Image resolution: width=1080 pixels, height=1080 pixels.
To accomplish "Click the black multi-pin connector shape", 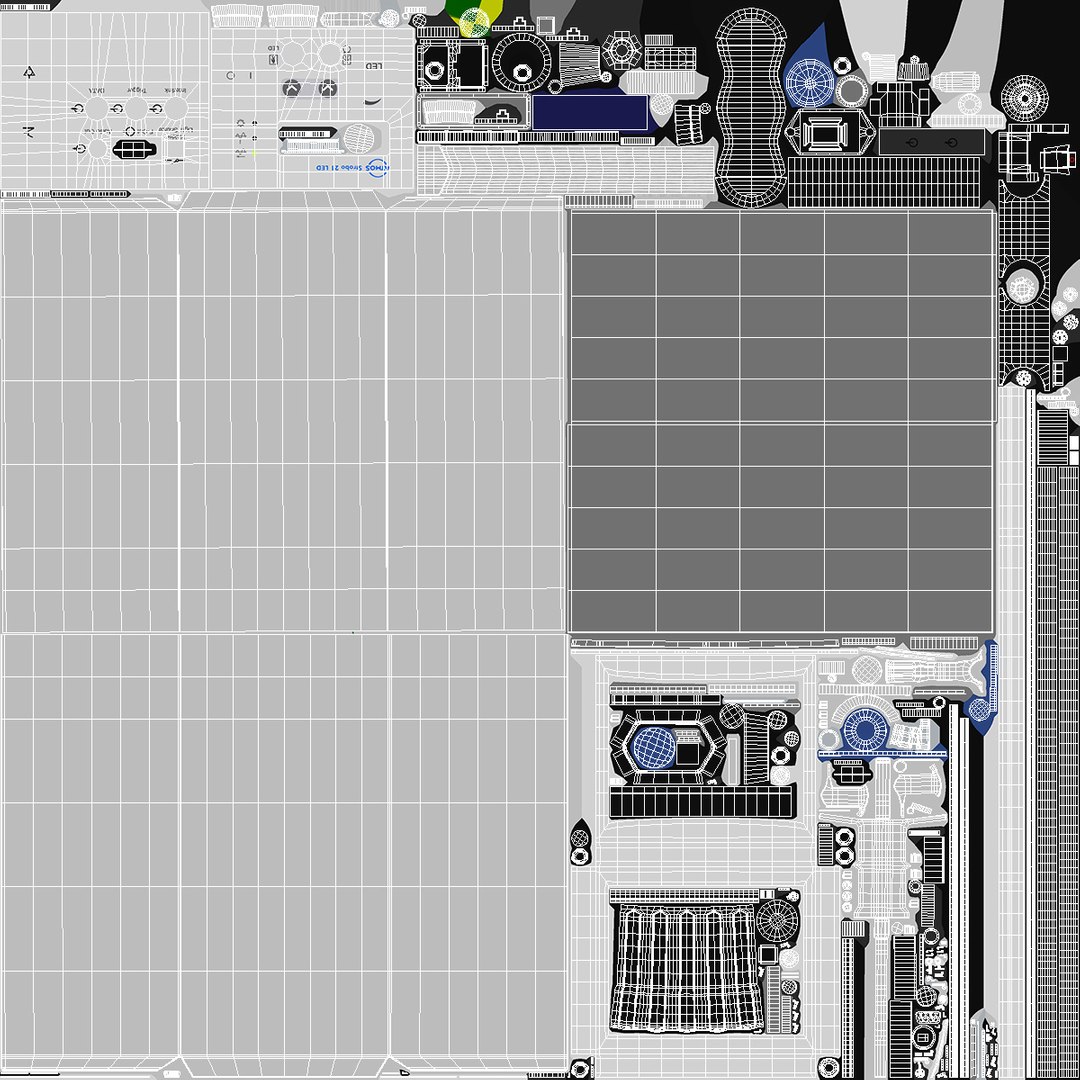I will (134, 149).
